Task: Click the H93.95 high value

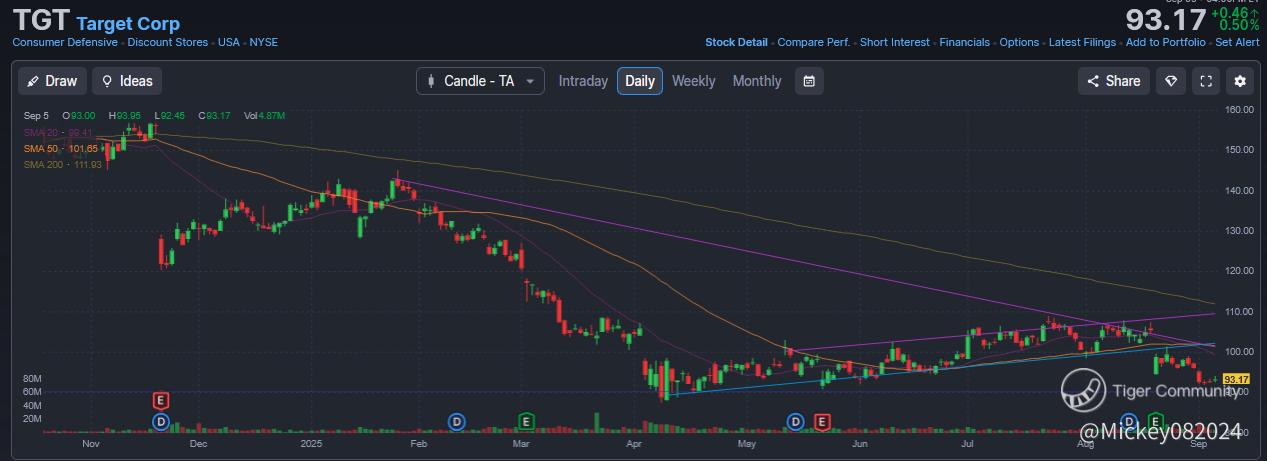Action: coord(126,116)
